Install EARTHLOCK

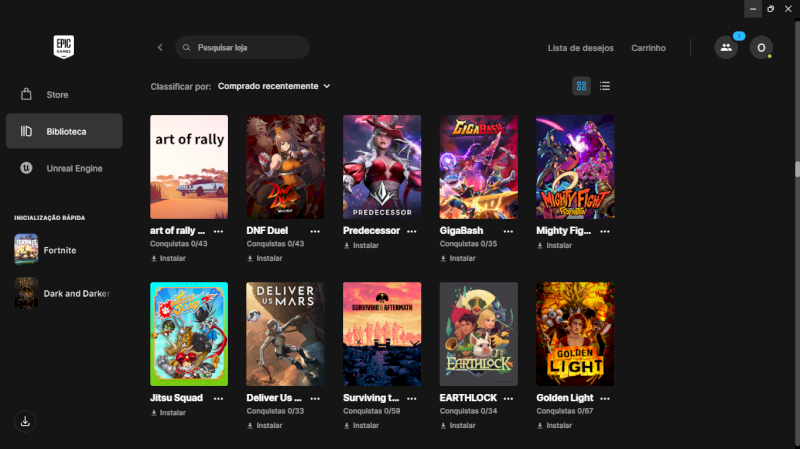coord(458,426)
